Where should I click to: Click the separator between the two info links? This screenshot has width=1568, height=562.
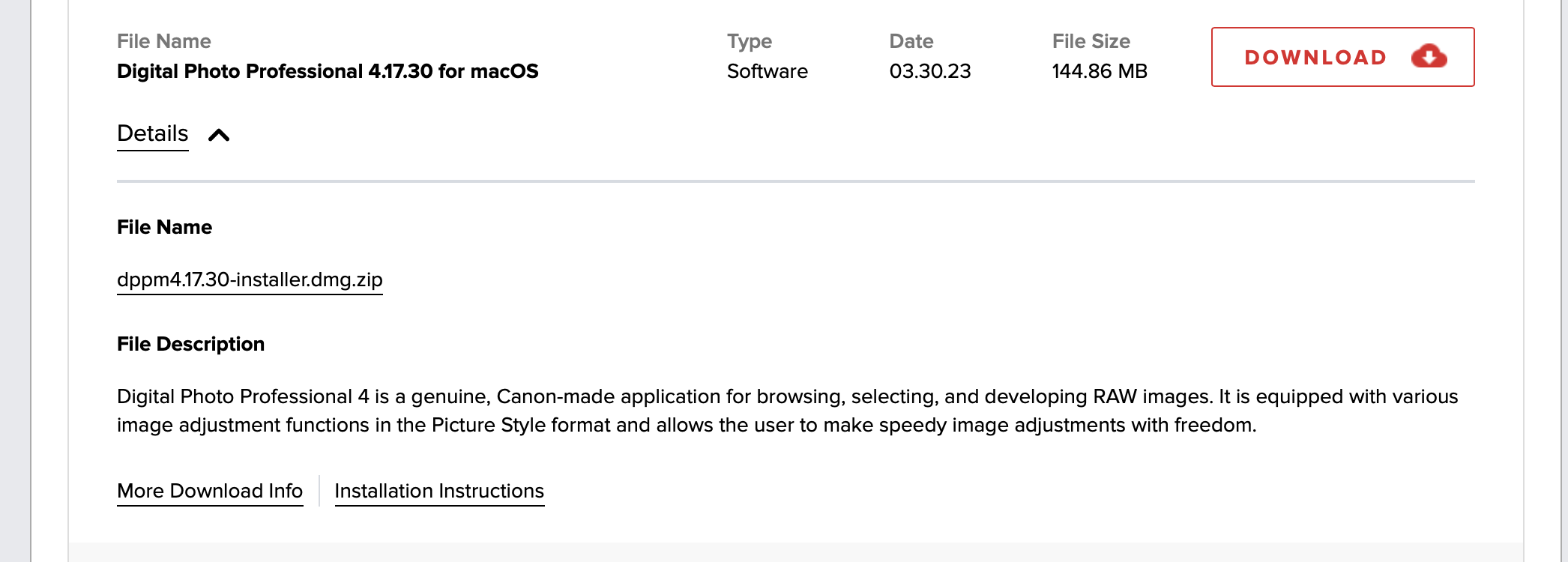point(319,491)
